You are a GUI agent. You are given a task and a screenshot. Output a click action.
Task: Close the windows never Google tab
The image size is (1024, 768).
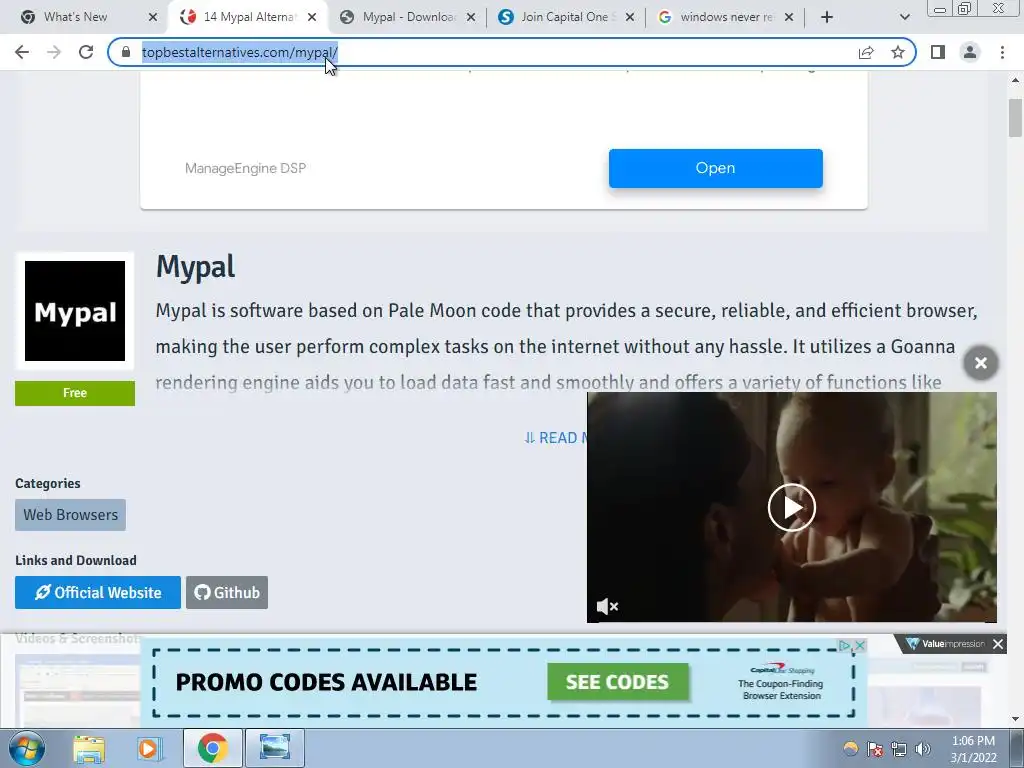pyautogui.click(x=789, y=17)
